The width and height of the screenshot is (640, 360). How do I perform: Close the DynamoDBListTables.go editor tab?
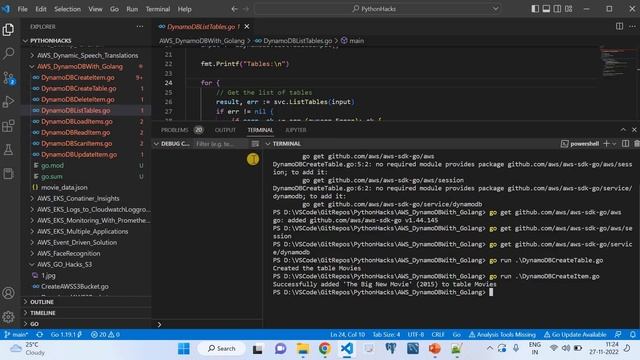click(247, 27)
